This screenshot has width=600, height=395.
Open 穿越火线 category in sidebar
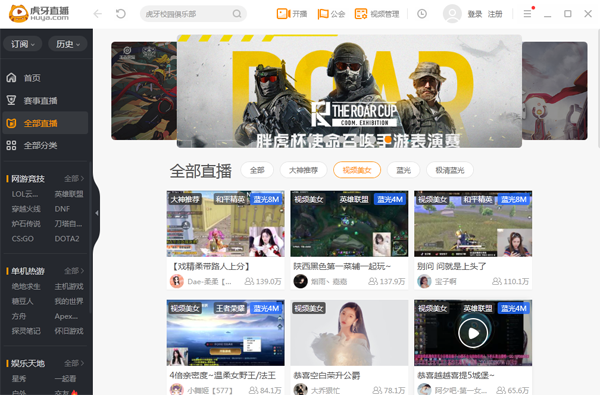coord(26,209)
